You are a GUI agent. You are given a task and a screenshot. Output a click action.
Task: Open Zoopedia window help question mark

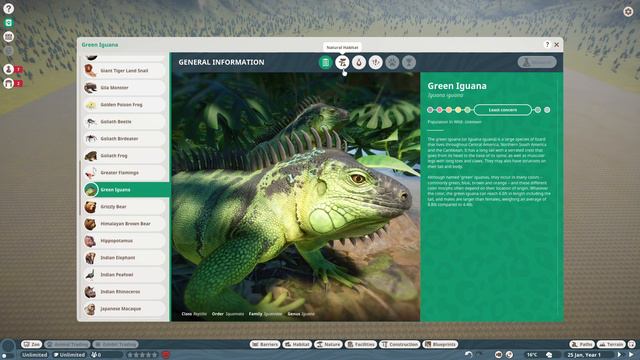pyautogui.click(x=547, y=44)
